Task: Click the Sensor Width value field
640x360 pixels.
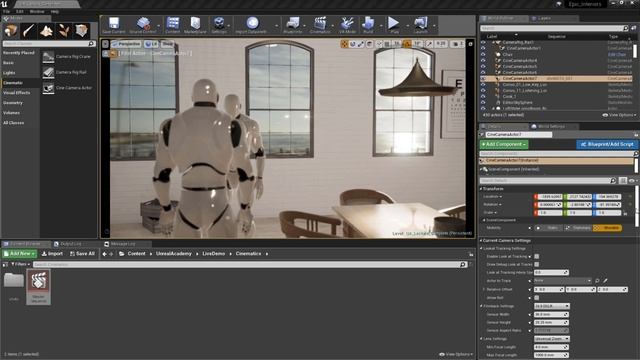Action: point(551,314)
